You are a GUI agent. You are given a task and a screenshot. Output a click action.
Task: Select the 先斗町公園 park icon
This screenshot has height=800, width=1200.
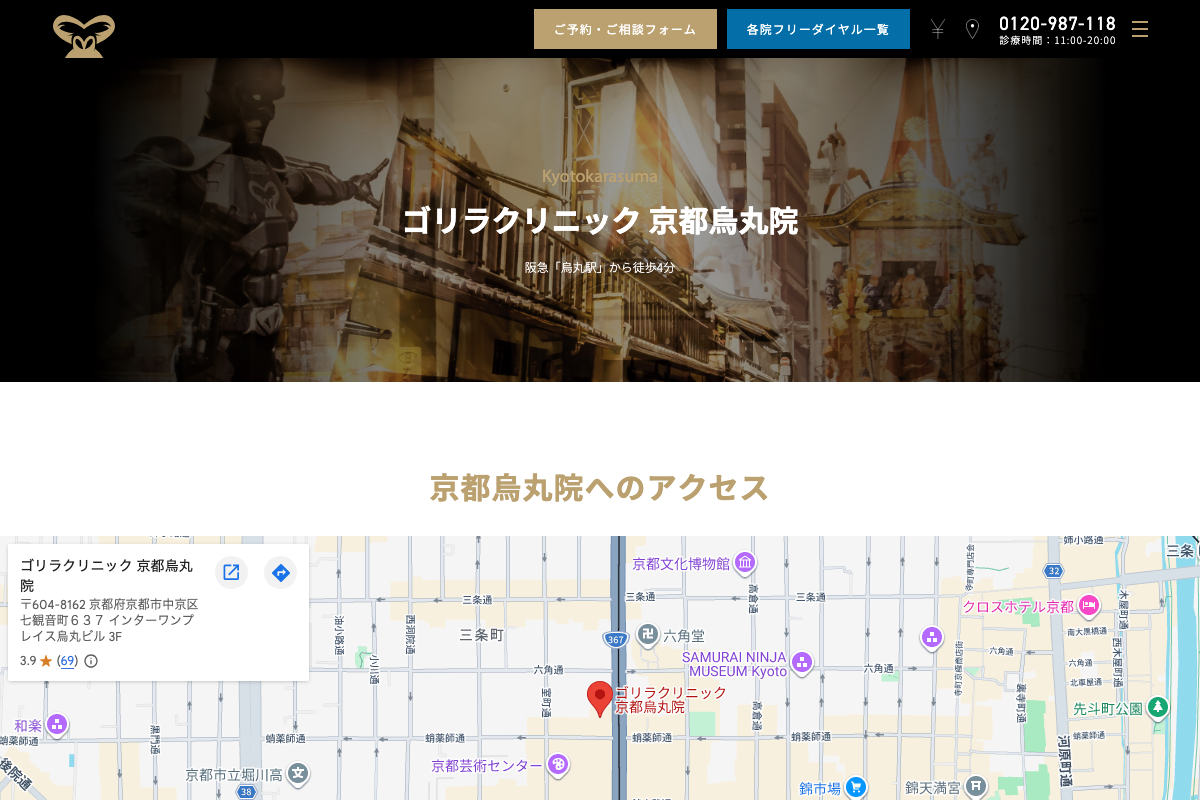tap(1158, 706)
